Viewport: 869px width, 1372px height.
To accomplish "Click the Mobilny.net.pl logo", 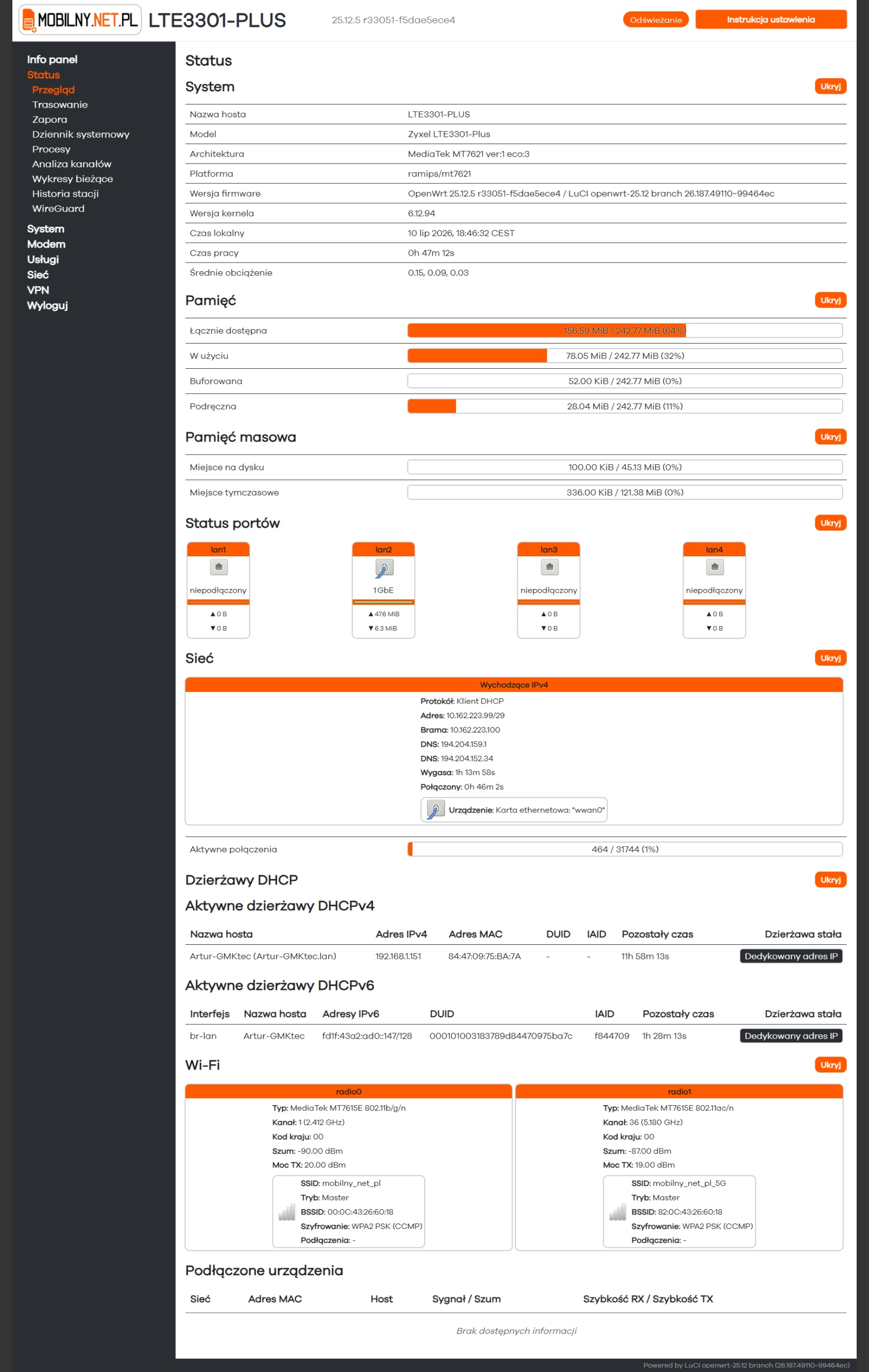I will point(80,20).
